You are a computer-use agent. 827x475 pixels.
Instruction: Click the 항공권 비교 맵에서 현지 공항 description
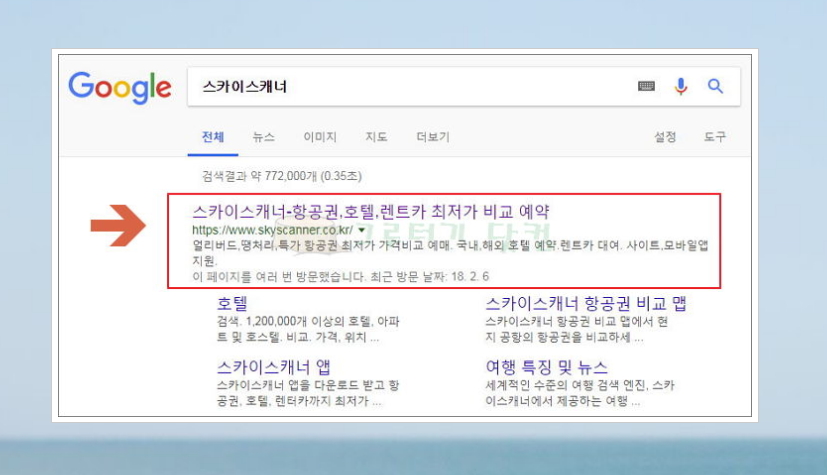click(x=576, y=329)
